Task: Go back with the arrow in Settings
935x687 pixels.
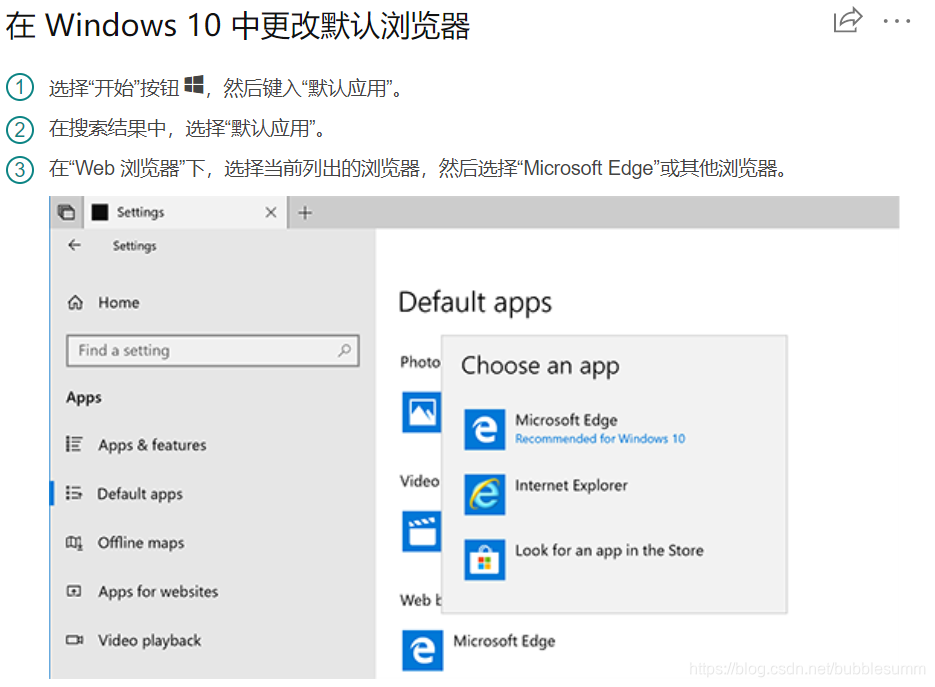Action: pyautogui.click(x=75, y=245)
